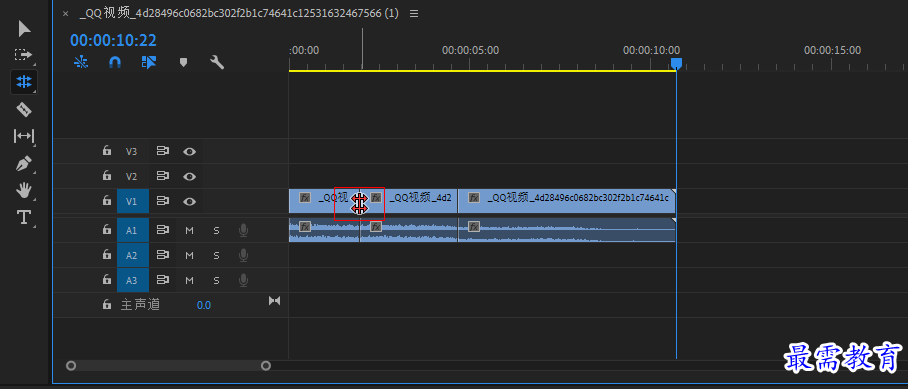Select the Ripple Edit tool
The image size is (908, 389).
click(x=24, y=82)
